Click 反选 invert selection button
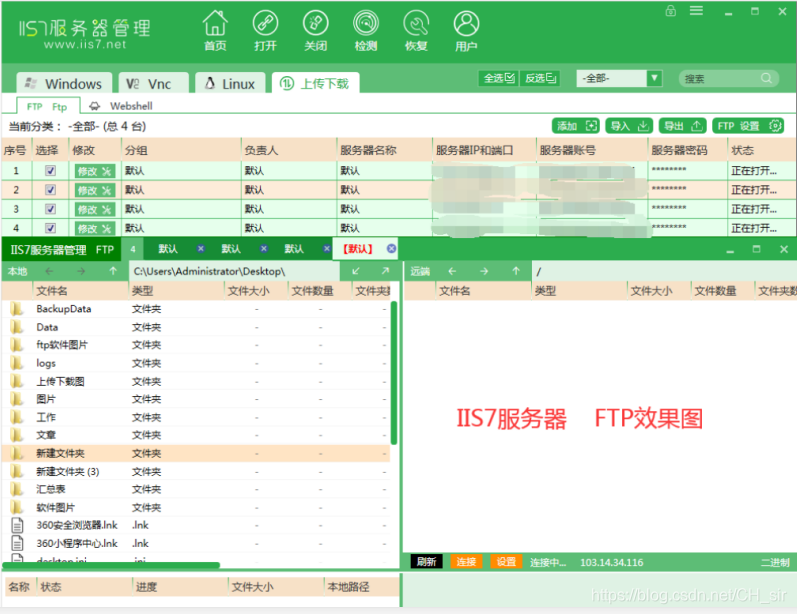The height and width of the screenshot is (614, 797). (540, 78)
